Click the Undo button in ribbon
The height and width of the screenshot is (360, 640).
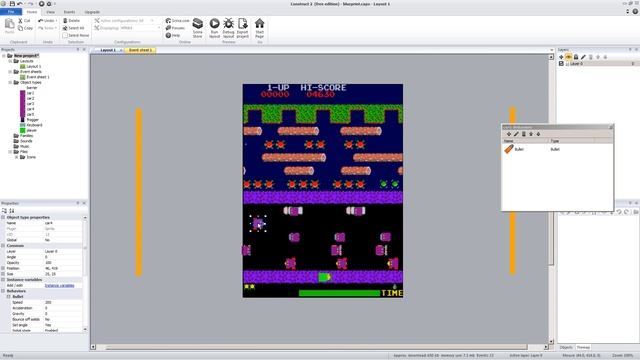coord(47,20)
